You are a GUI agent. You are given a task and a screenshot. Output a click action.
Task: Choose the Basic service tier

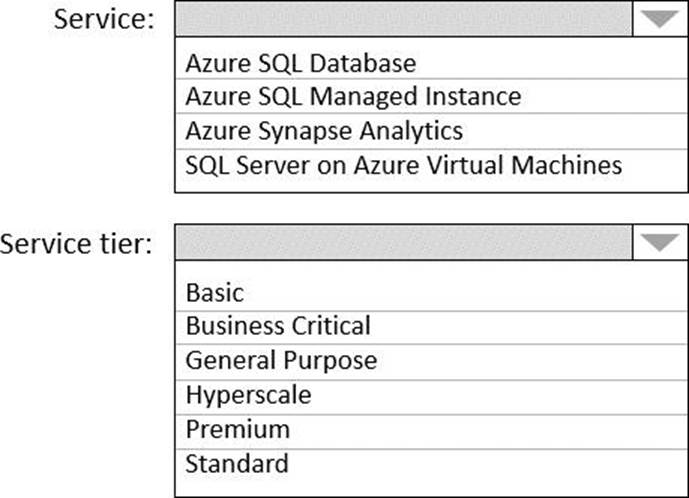coord(215,293)
